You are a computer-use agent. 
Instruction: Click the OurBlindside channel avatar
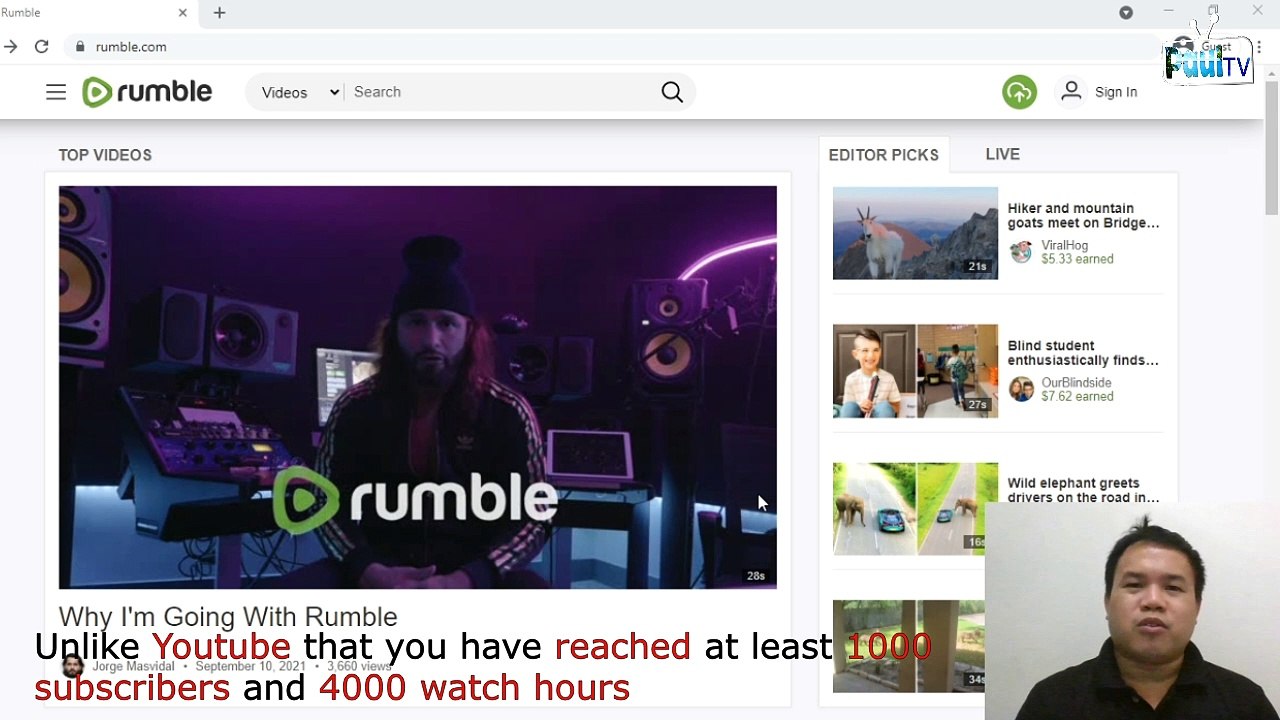click(x=1020, y=390)
